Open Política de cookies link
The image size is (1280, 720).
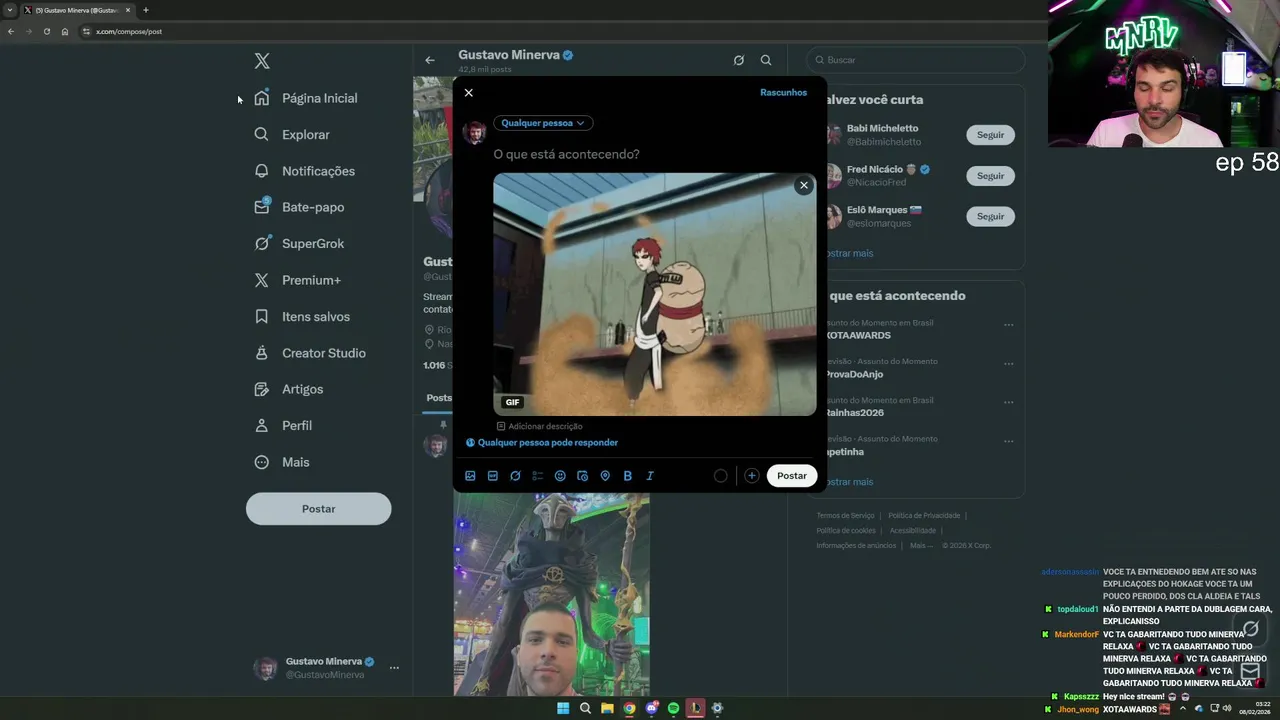[846, 531]
